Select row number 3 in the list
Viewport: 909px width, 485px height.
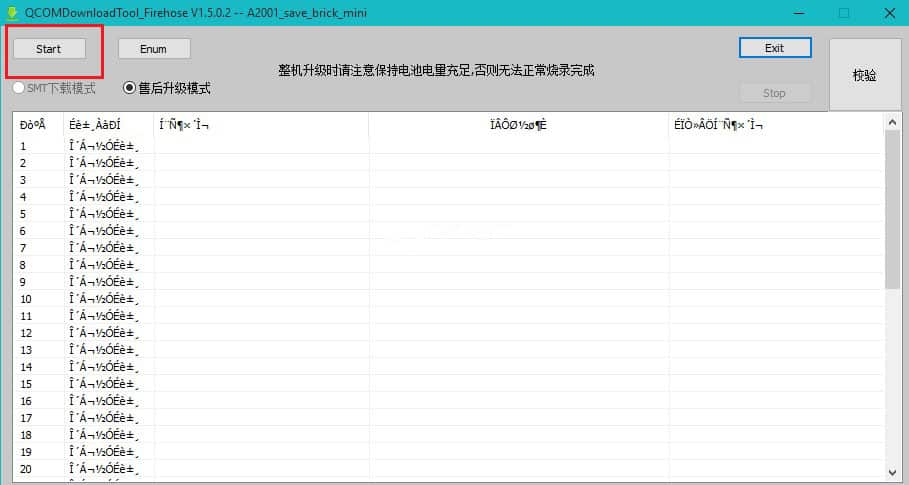(446, 180)
